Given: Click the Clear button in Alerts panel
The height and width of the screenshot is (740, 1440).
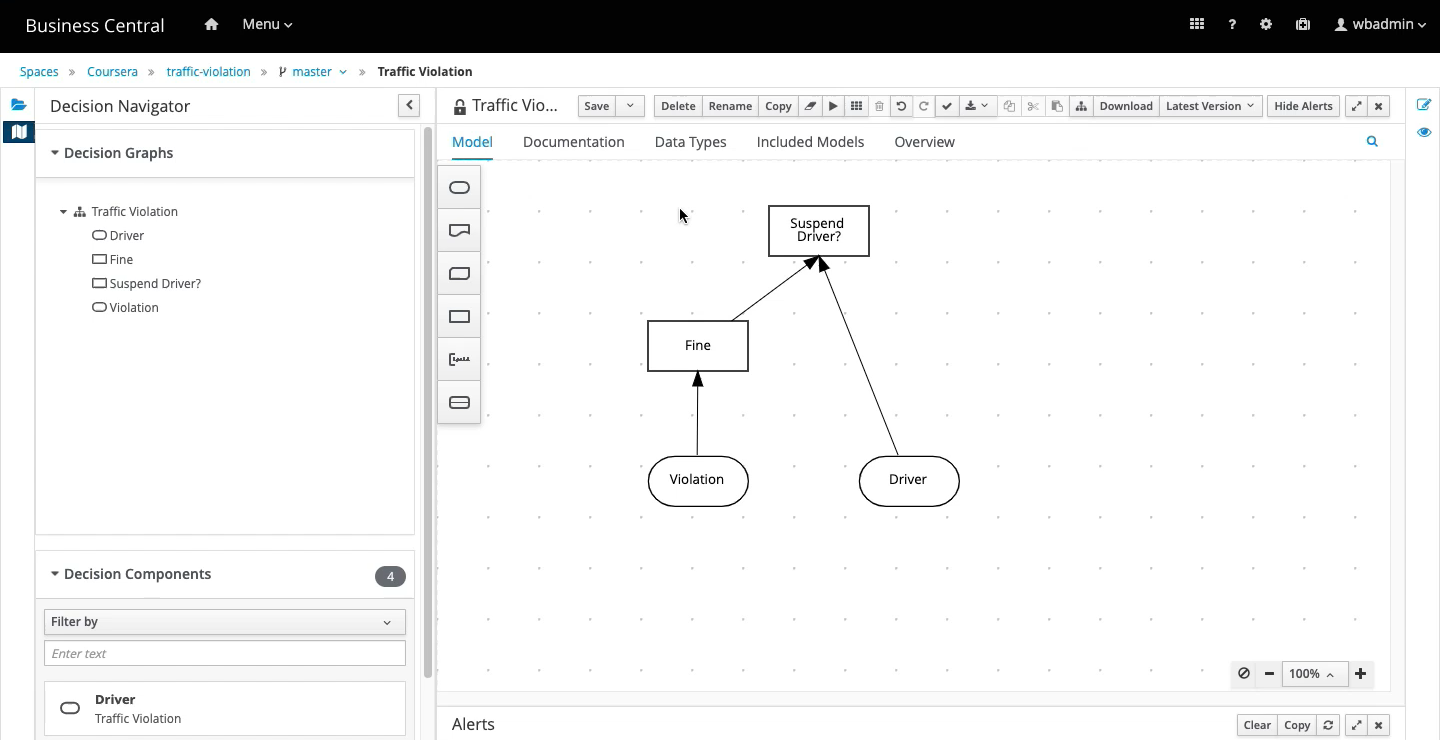Looking at the screenshot, I should [x=1257, y=725].
